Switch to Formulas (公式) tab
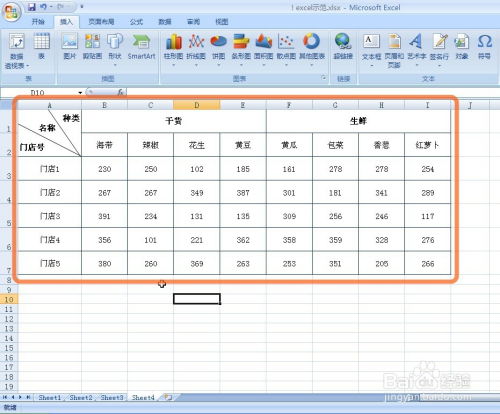The image size is (500, 414). click(x=136, y=22)
